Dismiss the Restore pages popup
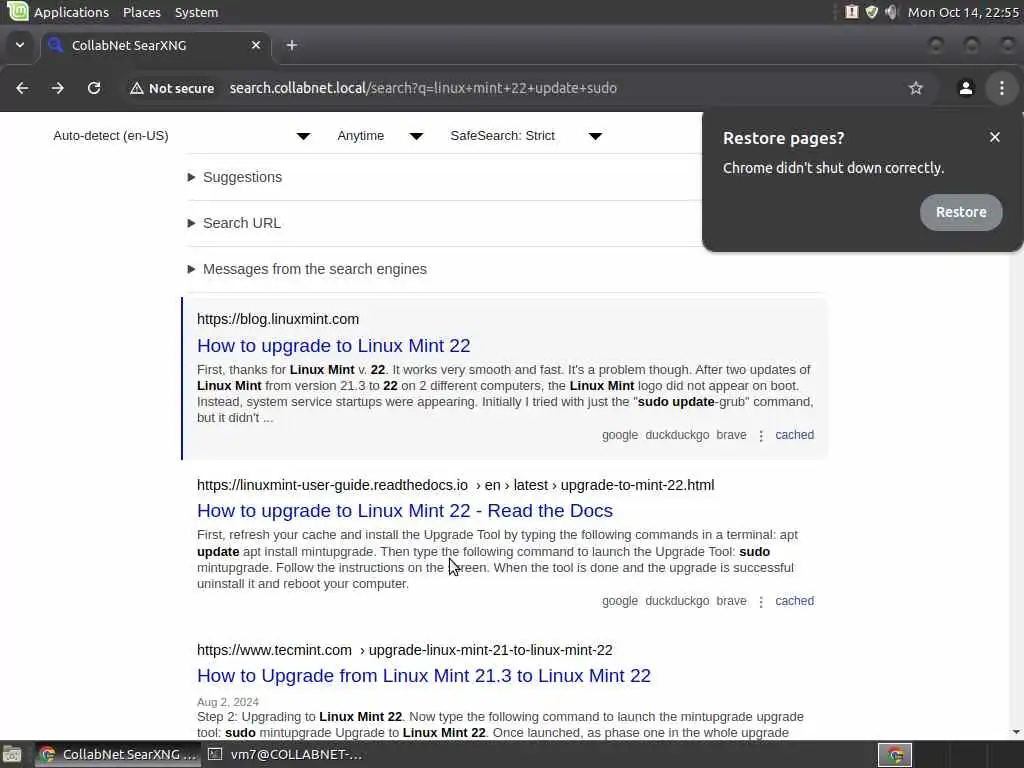The width and height of the screenshot is (1024, 768). tap(995, 137)
